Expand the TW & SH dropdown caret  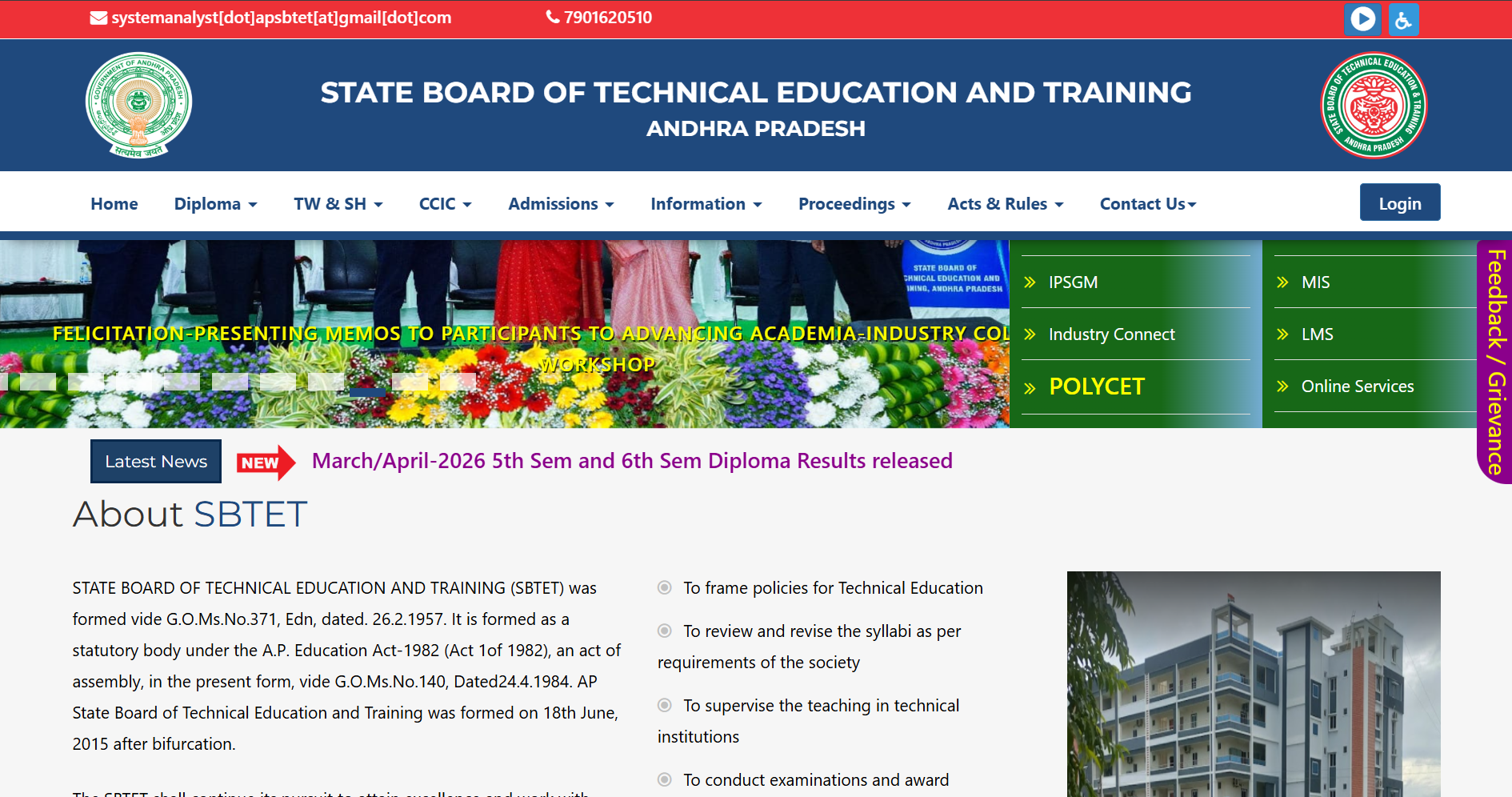coord(378,206)
